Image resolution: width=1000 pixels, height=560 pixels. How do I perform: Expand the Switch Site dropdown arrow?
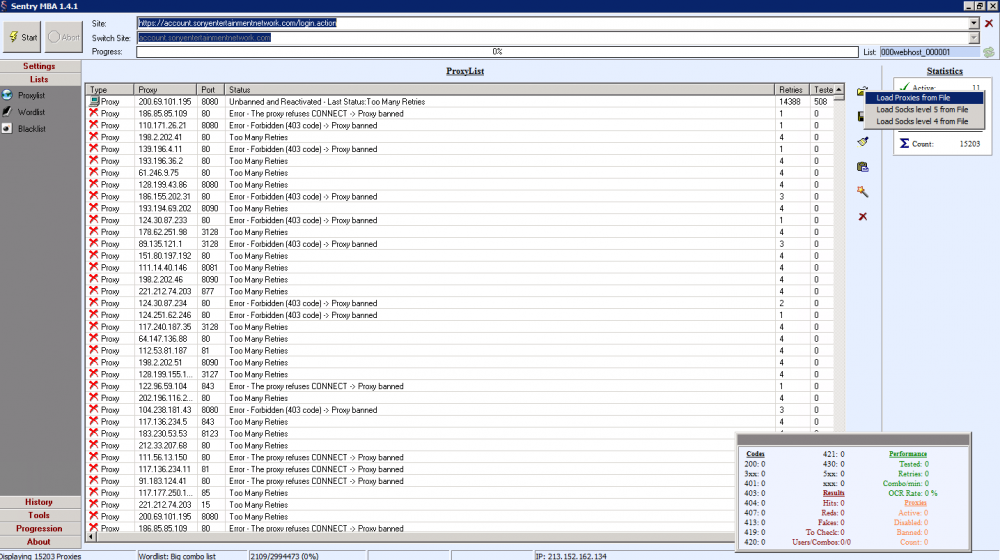[974, 38]
